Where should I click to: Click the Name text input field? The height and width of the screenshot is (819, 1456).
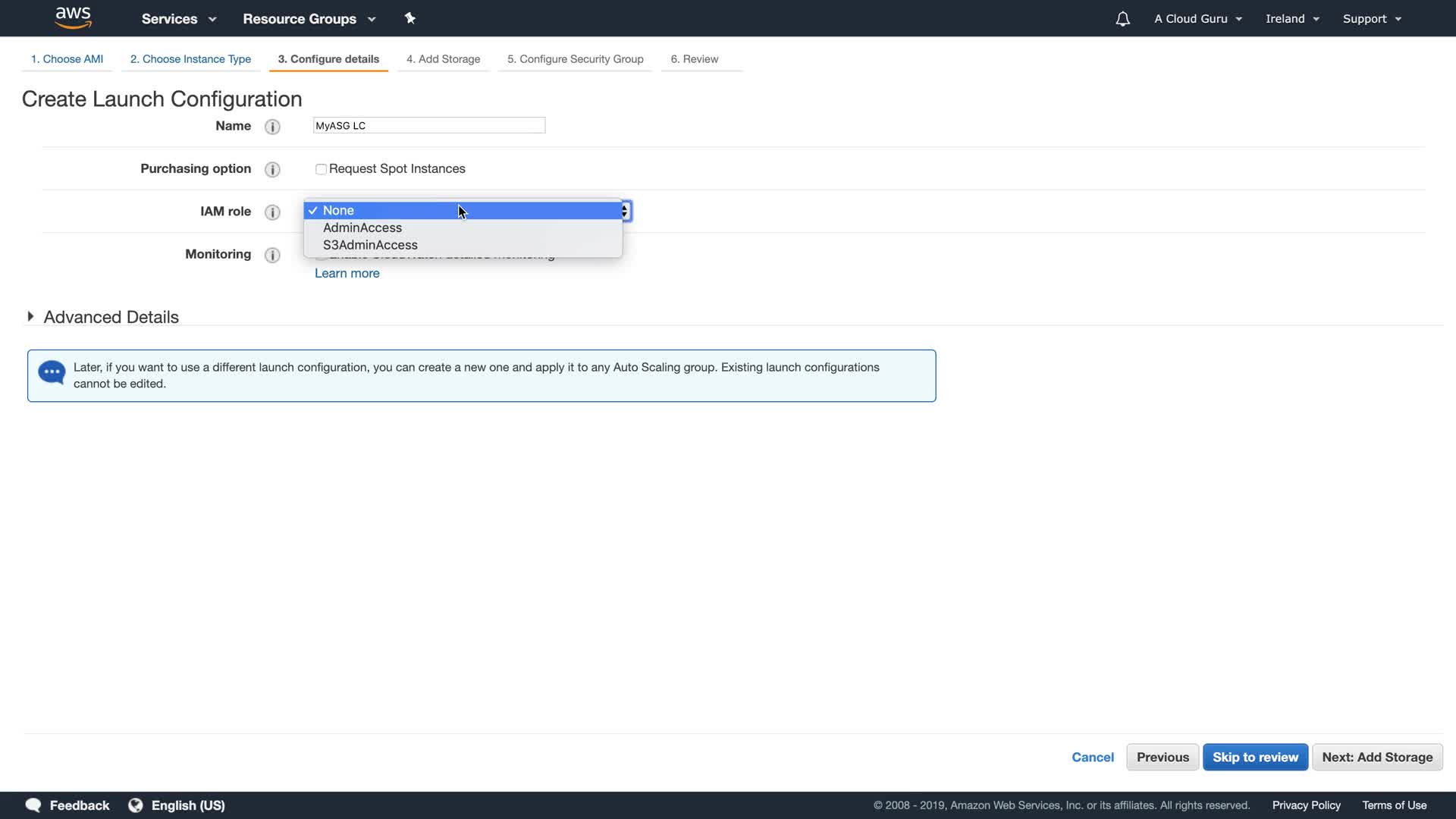429,126
